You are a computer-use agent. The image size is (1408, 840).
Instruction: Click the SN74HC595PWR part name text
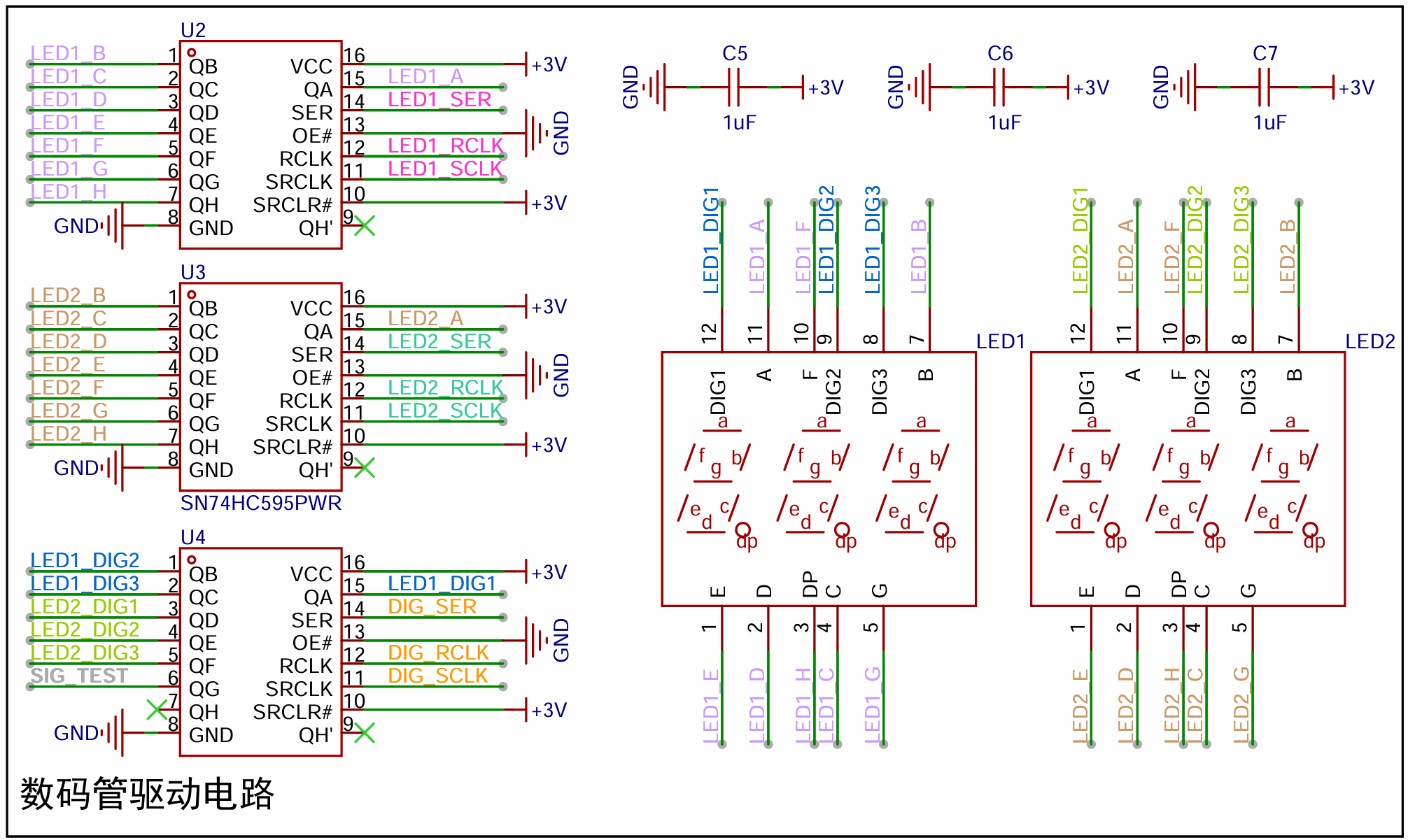[x=261, y=504]
